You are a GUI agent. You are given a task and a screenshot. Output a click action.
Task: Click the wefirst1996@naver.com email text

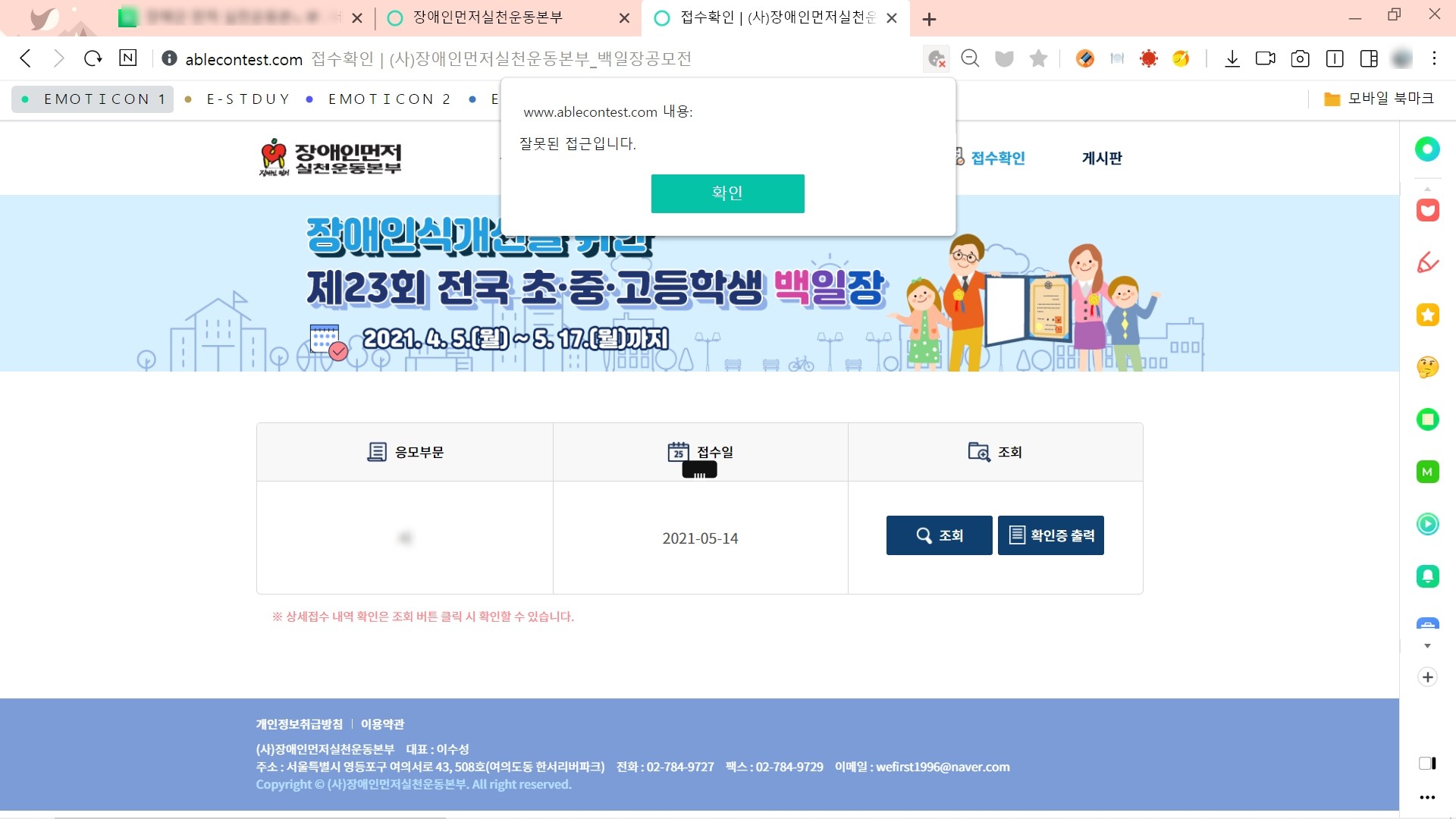943,767
